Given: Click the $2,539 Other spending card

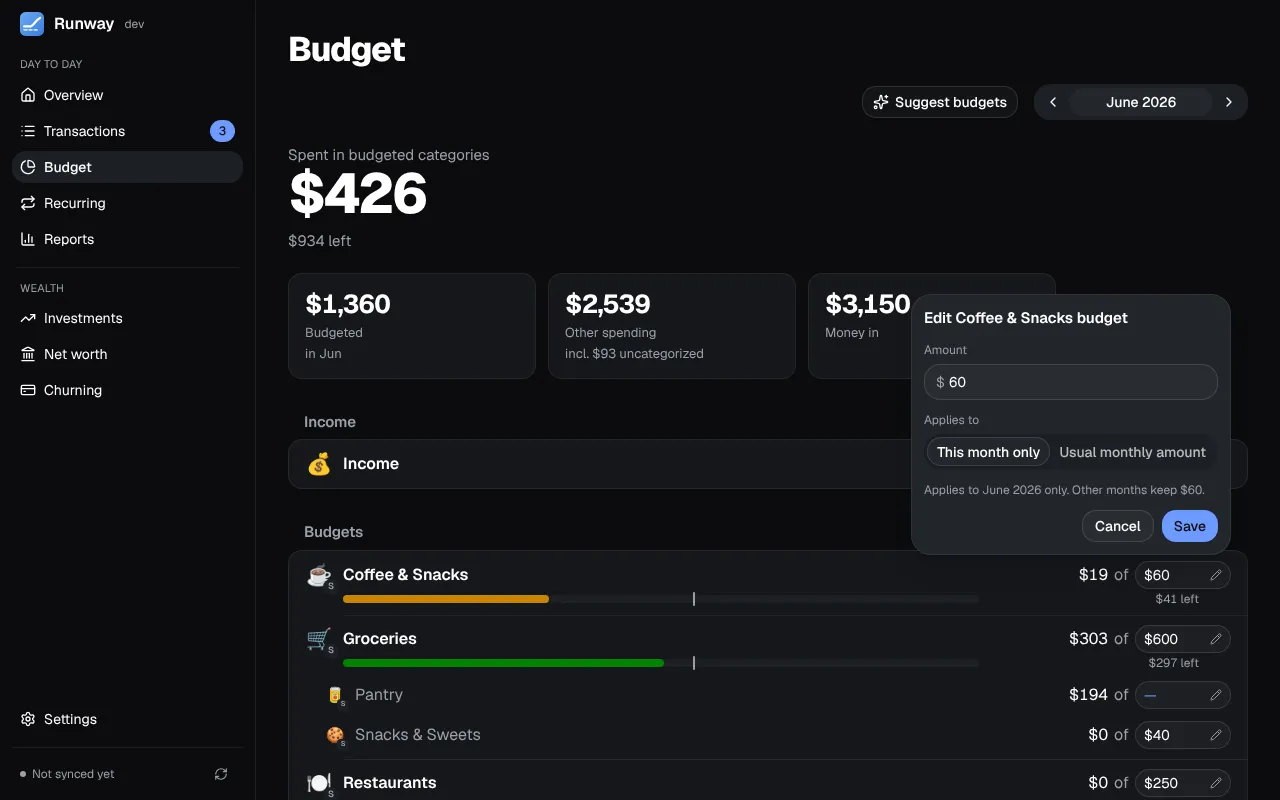Looking at the screenshot, I should pos(672,326).
